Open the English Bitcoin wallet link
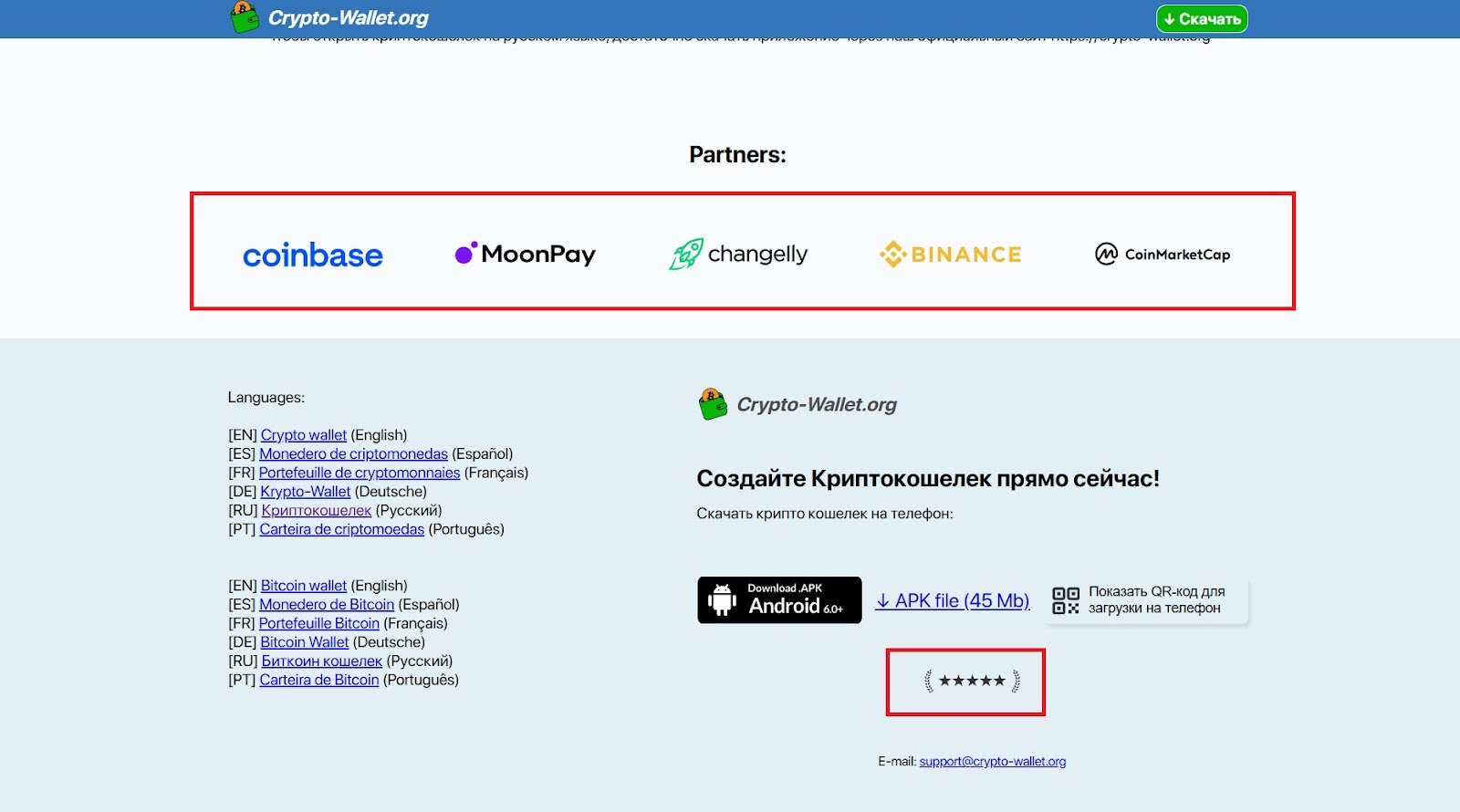Screen dimensions: 1460x812 (x=304, y=586)
